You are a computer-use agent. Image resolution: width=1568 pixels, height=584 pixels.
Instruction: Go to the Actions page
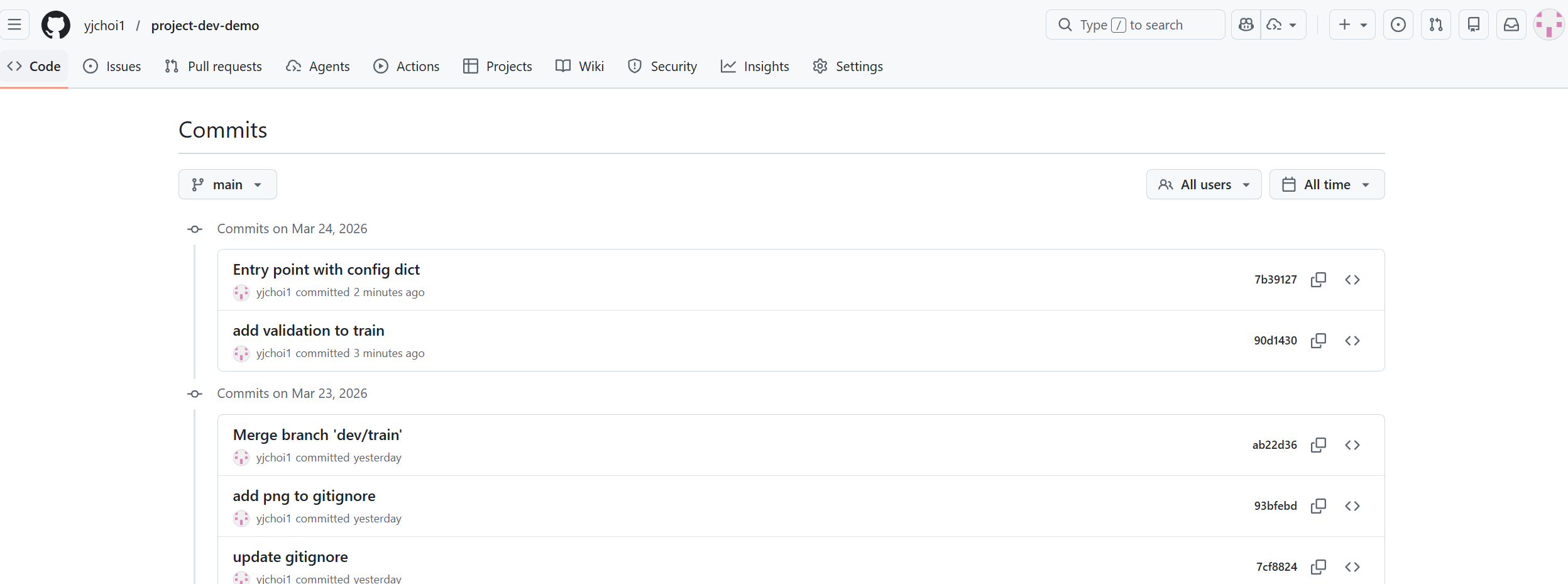(x=406, y=66)
